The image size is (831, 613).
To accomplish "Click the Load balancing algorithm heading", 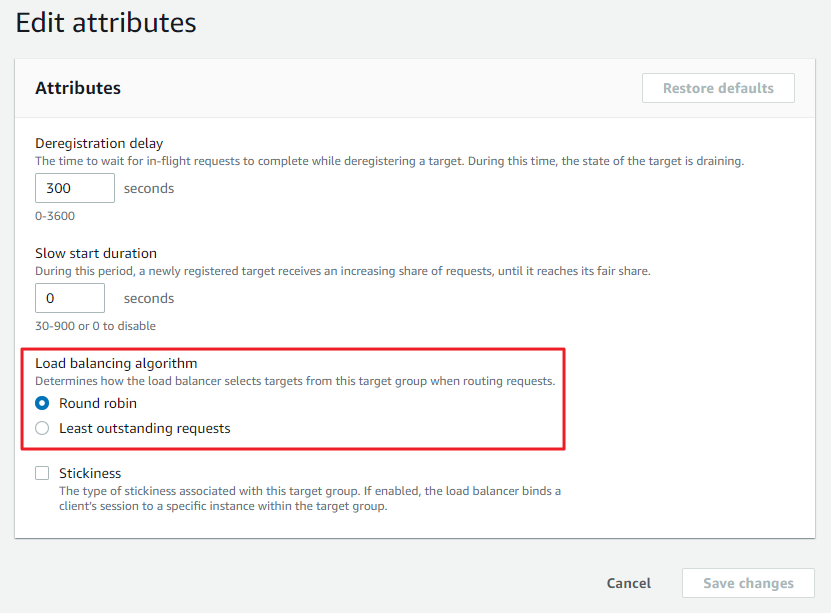I will [116, 363].
